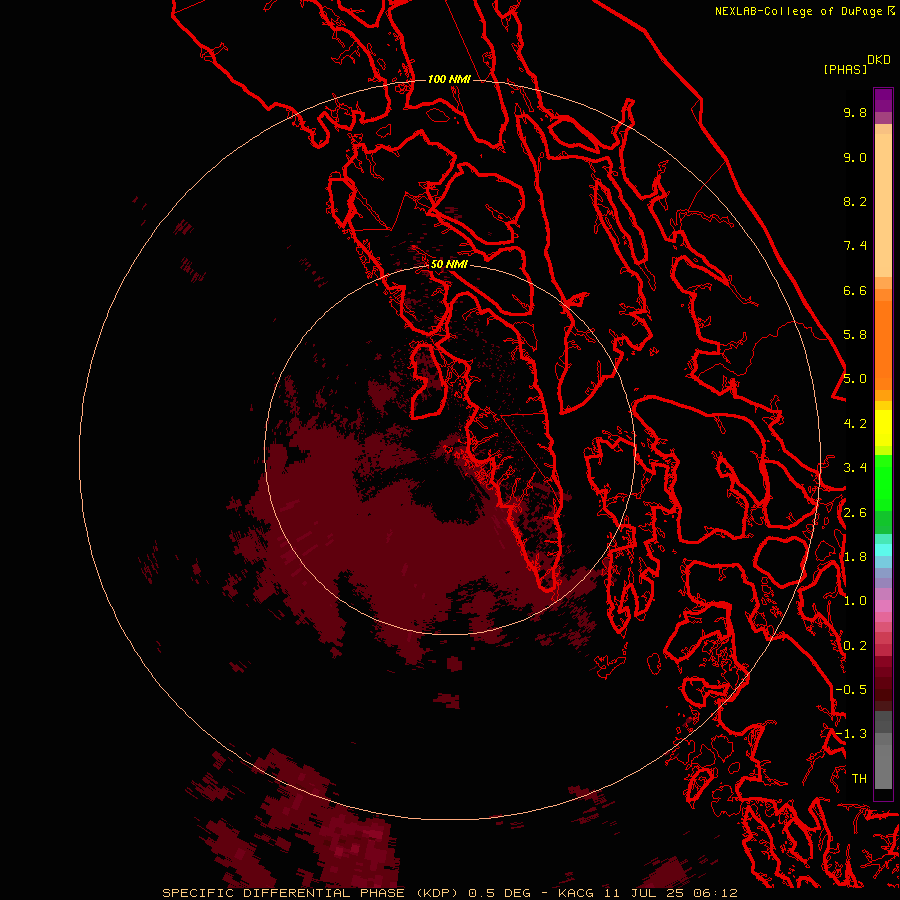Click the NEXLAB-College of DuPage header text

click(801, 11)
